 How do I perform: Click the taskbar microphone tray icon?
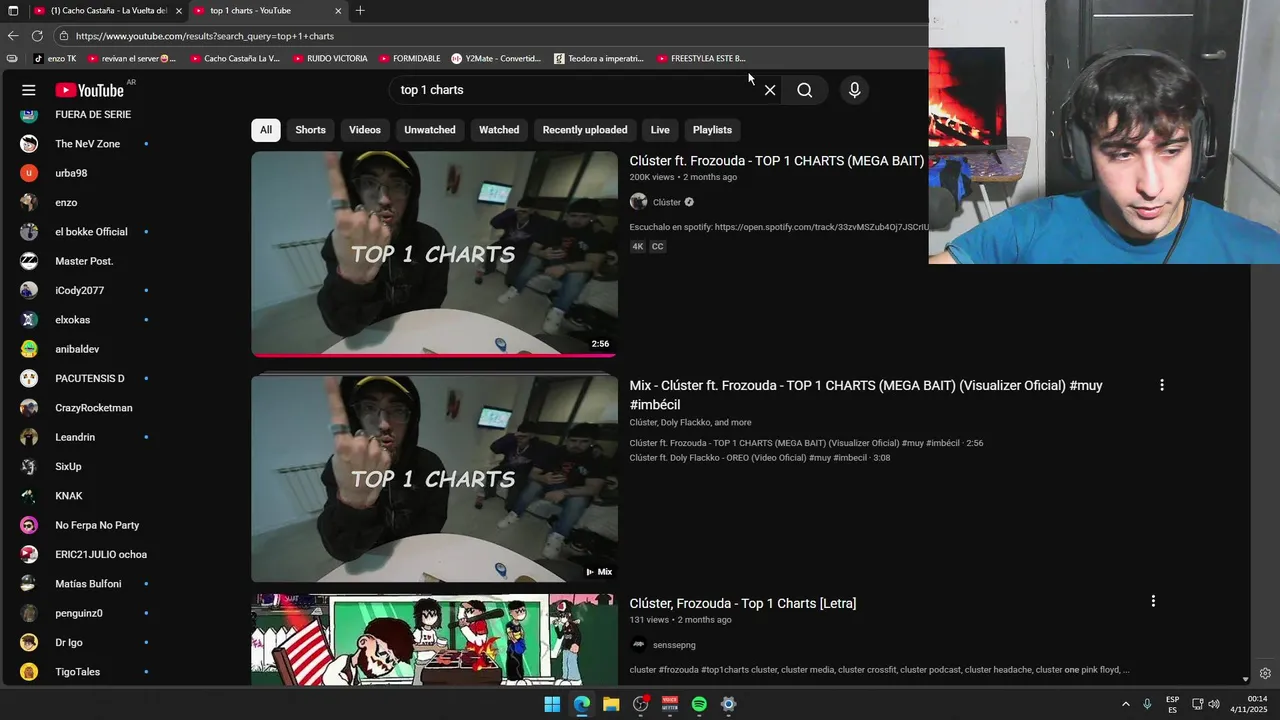[1147, 704]
